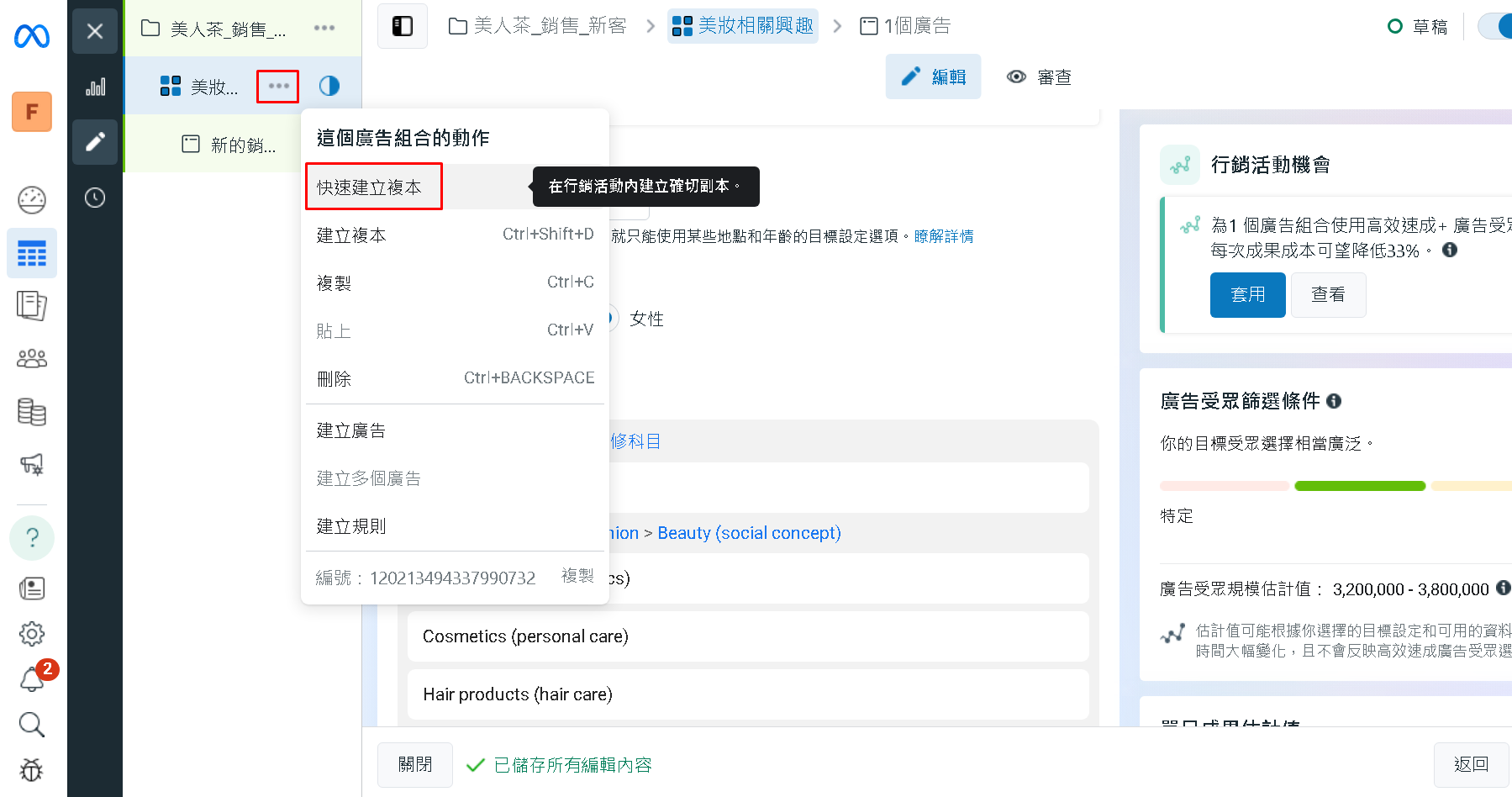The height and width of the screenshot is (797, 1512).
Task: Choose 建立多個廣告 menu entry
Action: coord(455,478)
